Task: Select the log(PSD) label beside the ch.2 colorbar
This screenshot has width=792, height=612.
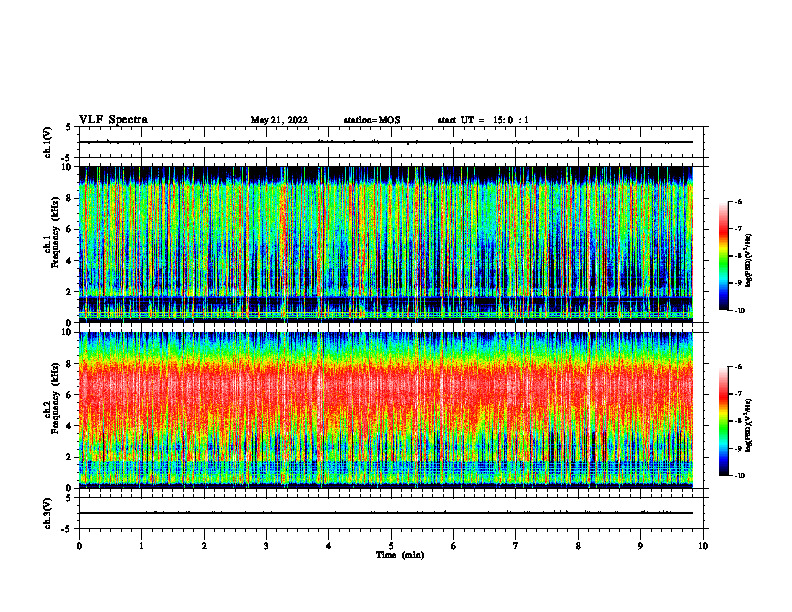Action: [748, 426]
